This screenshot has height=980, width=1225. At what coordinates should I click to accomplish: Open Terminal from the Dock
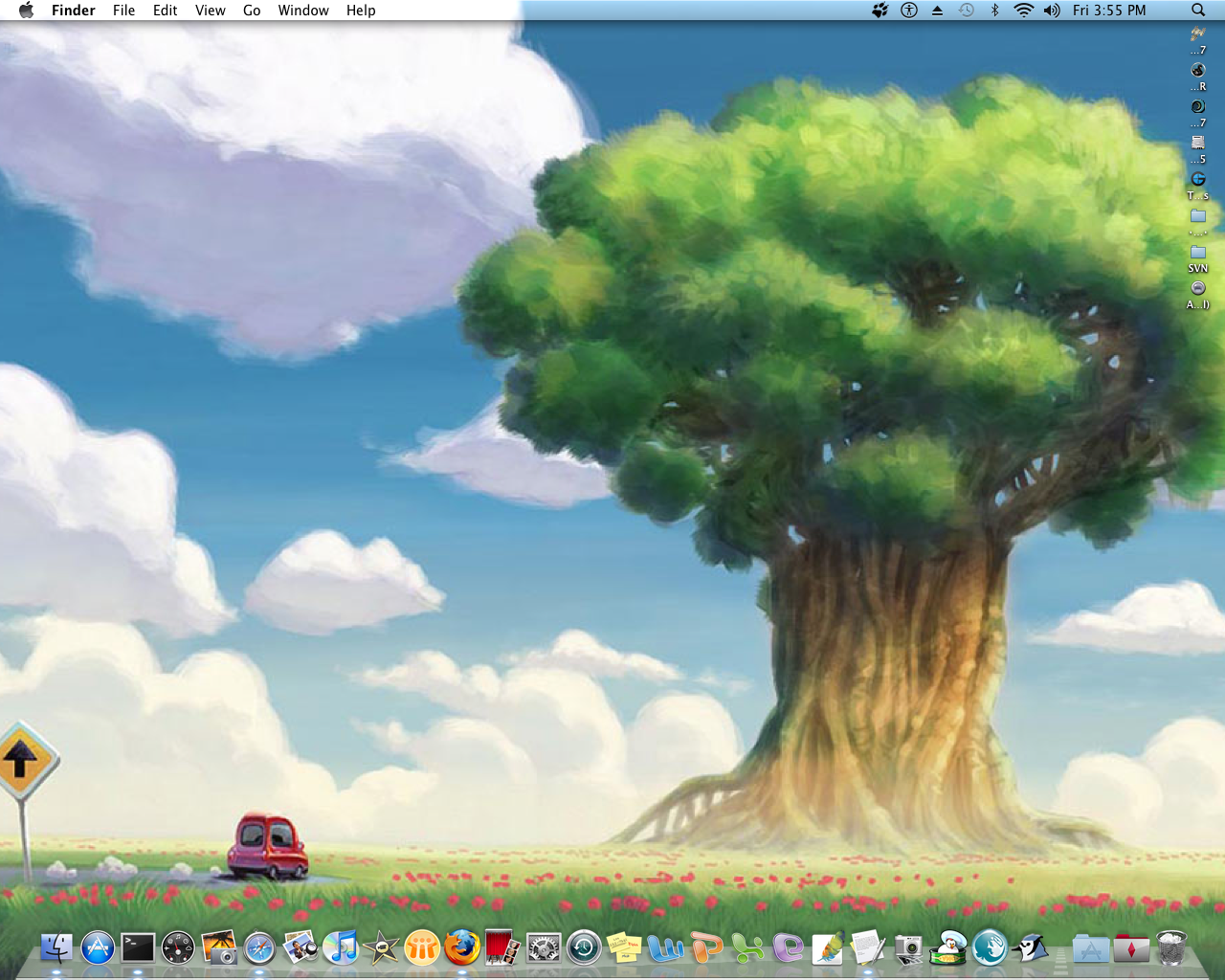tap(138, 947)
